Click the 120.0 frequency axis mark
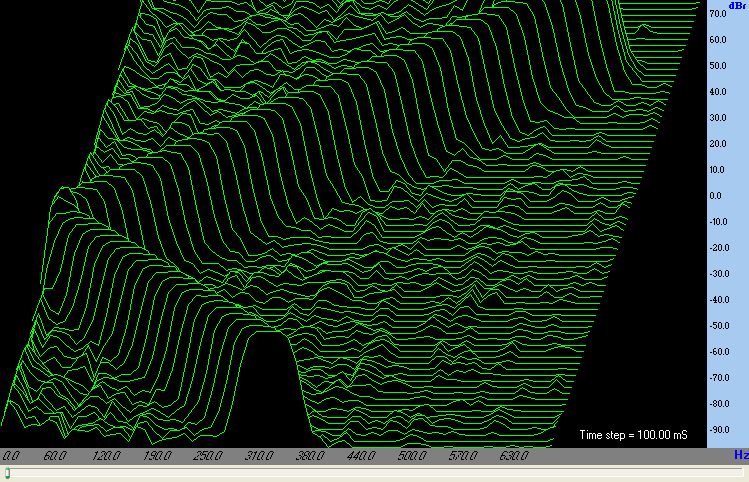The image size is (749, 482). pyautogui.click(x=106, y=456)
